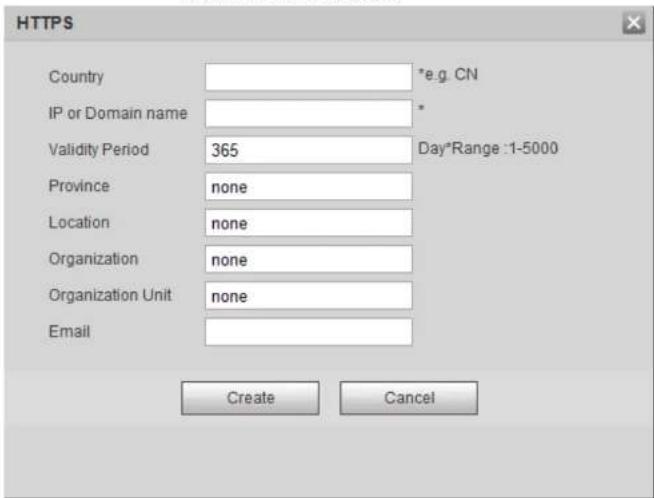The width and height of the screenshot is (654, 498).
Task: Click the 'Email' label
Action: pyautogui.click(x=69, y=332)
